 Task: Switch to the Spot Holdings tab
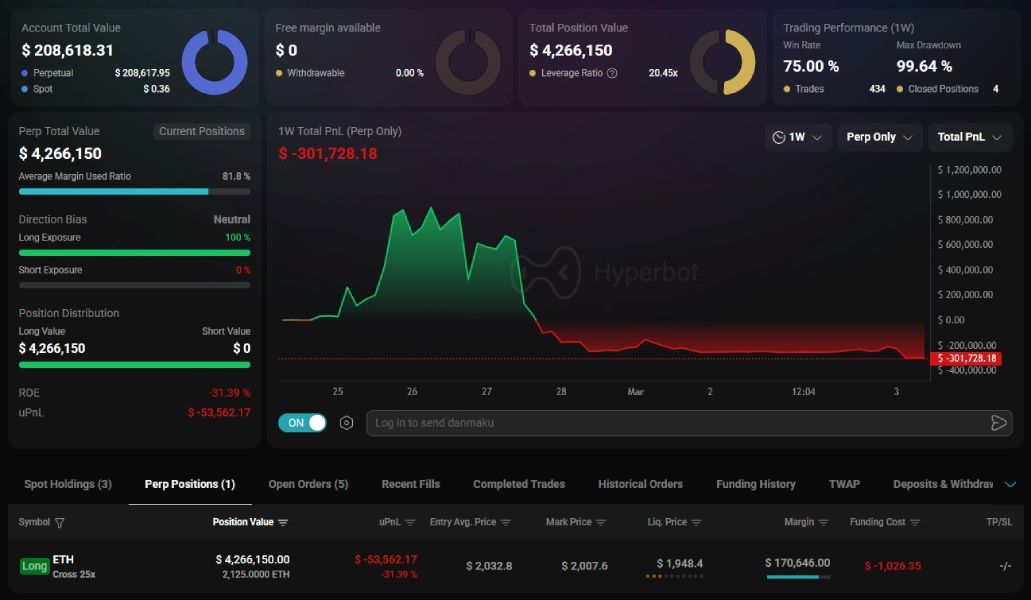point(67,484)
